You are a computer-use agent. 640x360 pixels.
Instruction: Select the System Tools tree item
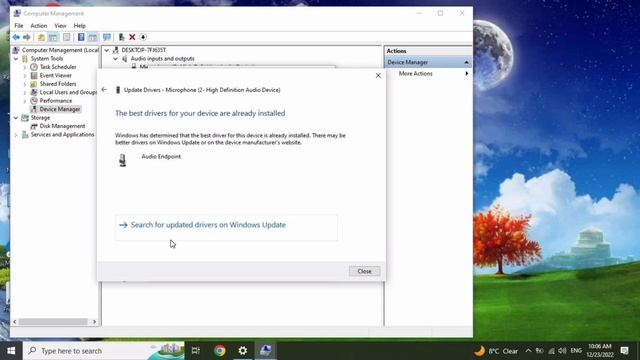[47, 58]
